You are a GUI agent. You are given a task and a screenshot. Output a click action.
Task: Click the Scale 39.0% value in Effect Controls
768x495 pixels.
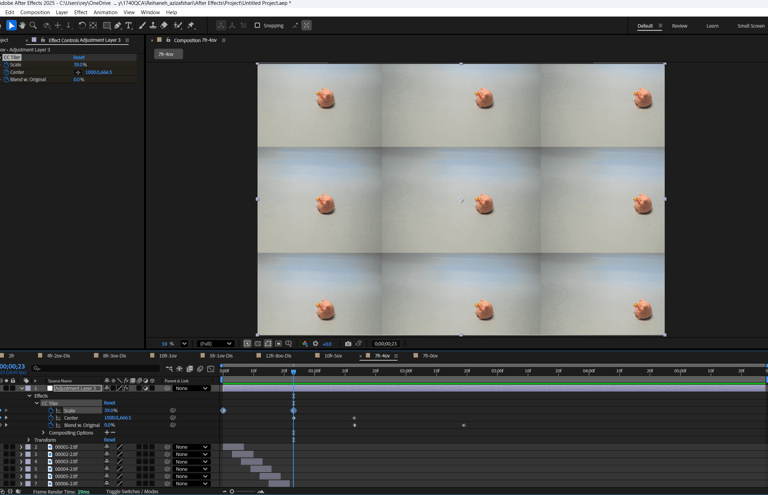coord(80,65)
